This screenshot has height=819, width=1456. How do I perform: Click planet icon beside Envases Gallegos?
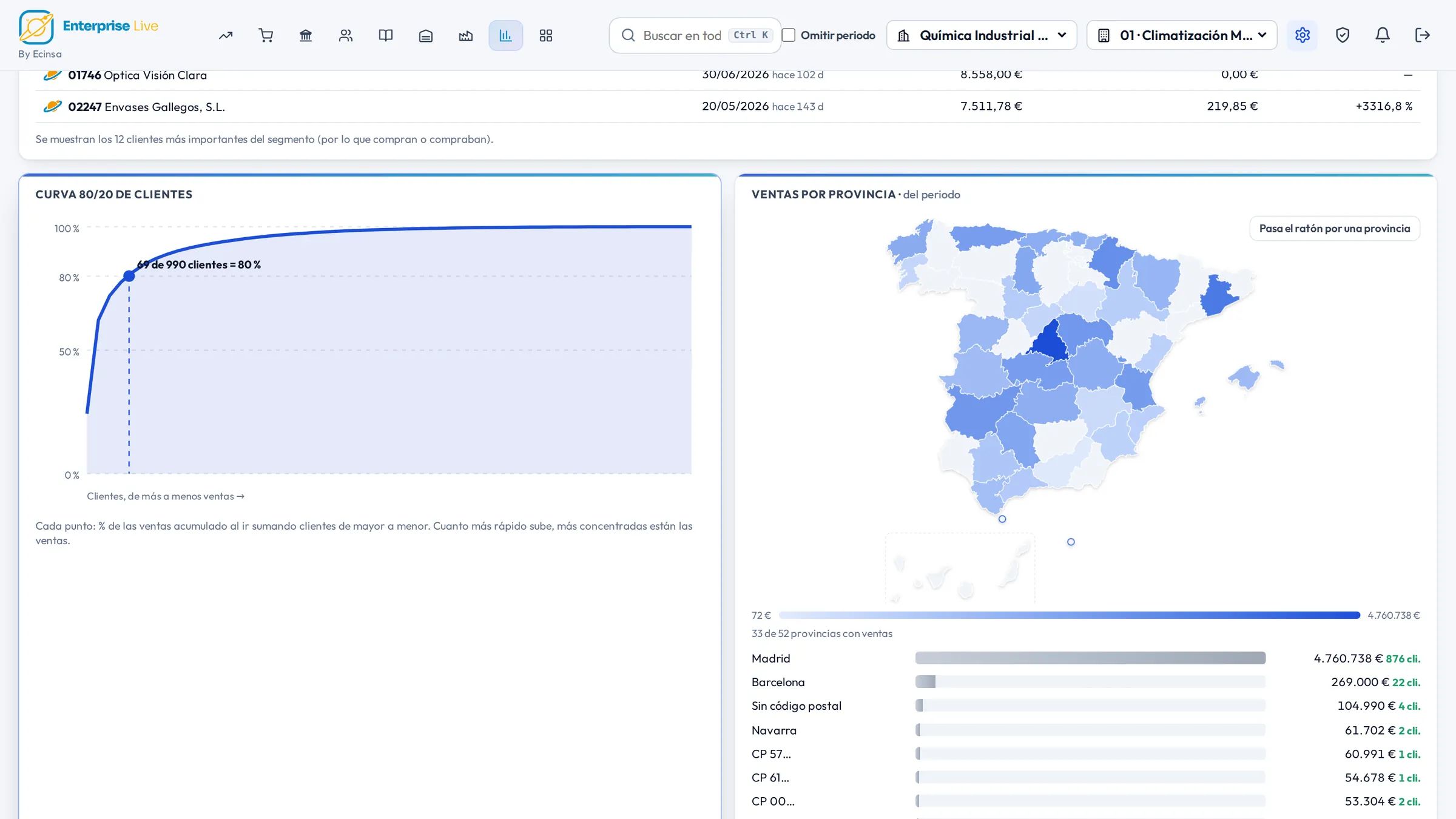point(53,107)
